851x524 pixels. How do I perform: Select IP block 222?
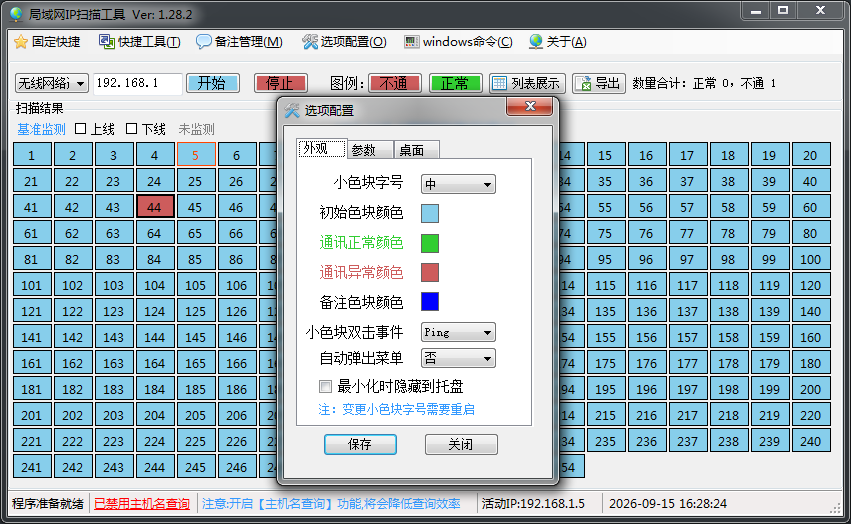(x=73, y=441)
